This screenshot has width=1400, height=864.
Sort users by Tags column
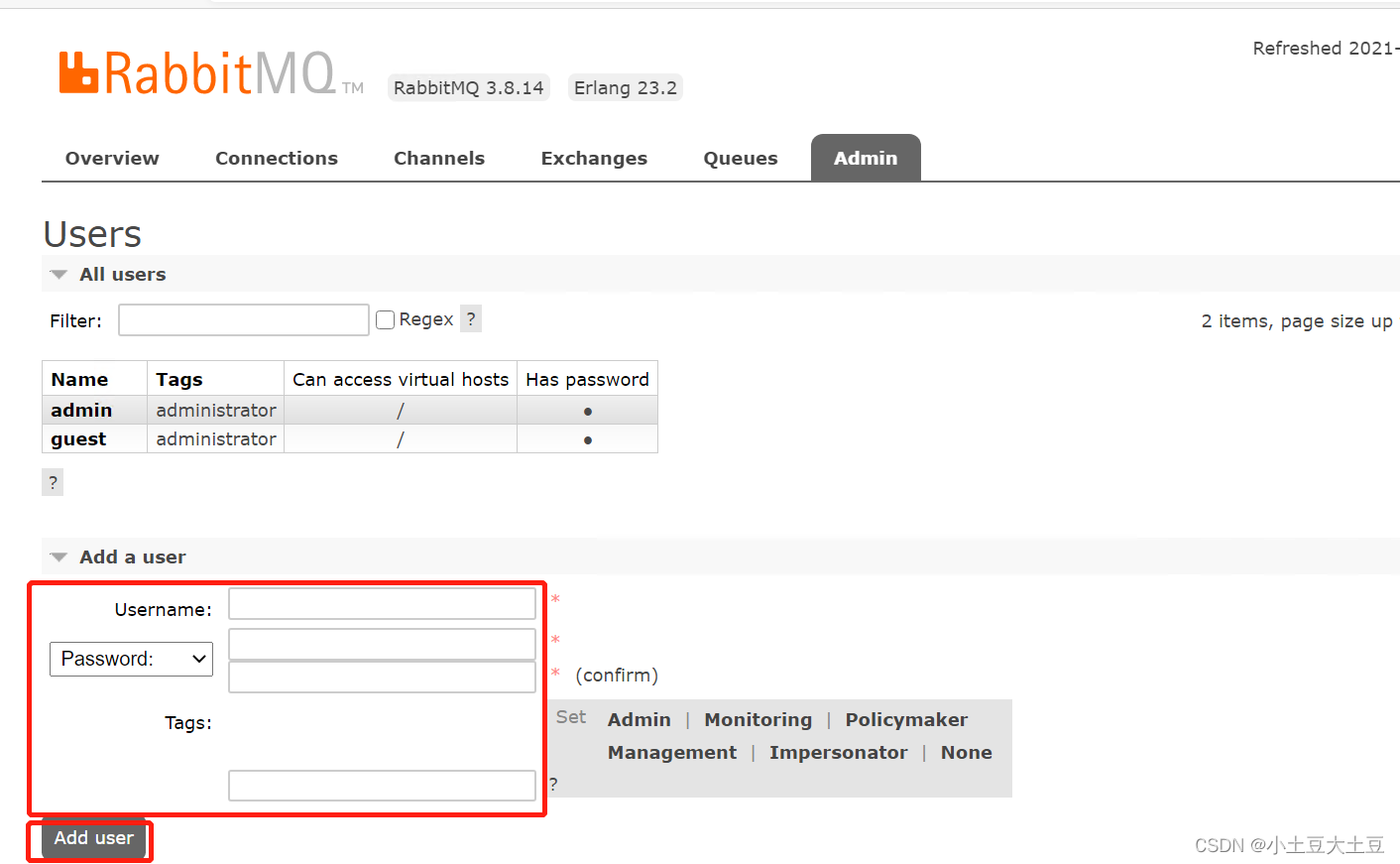tap(179, 379)
